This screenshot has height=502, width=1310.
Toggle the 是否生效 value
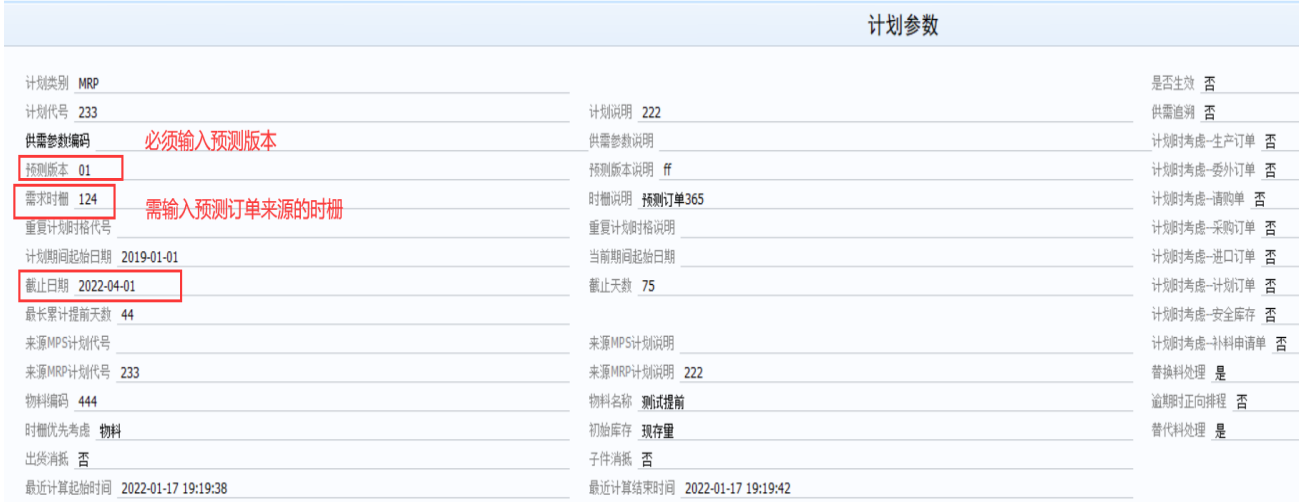(x=1240, y=83)
